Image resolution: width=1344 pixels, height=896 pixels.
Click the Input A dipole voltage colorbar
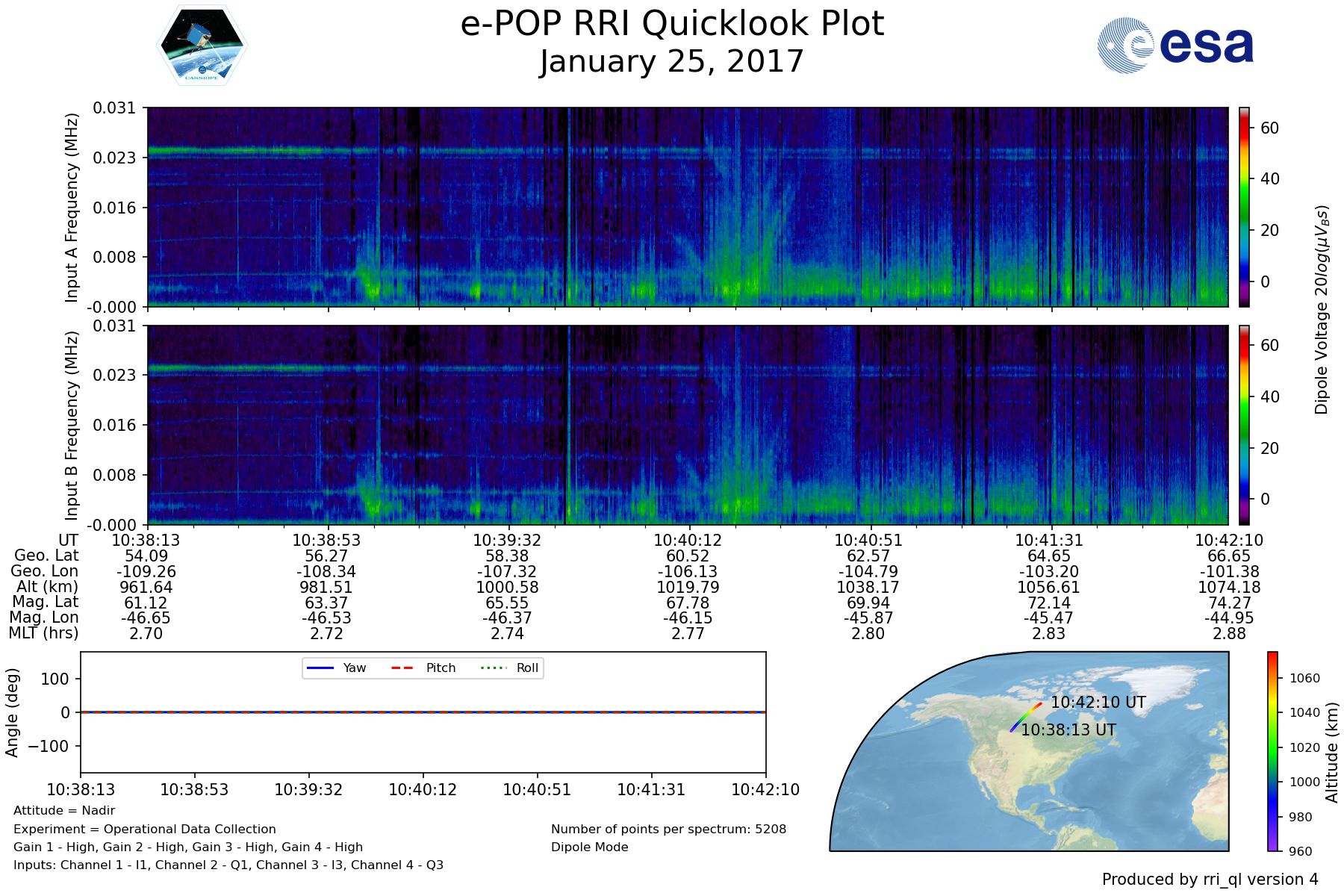tap(1244, 207)
